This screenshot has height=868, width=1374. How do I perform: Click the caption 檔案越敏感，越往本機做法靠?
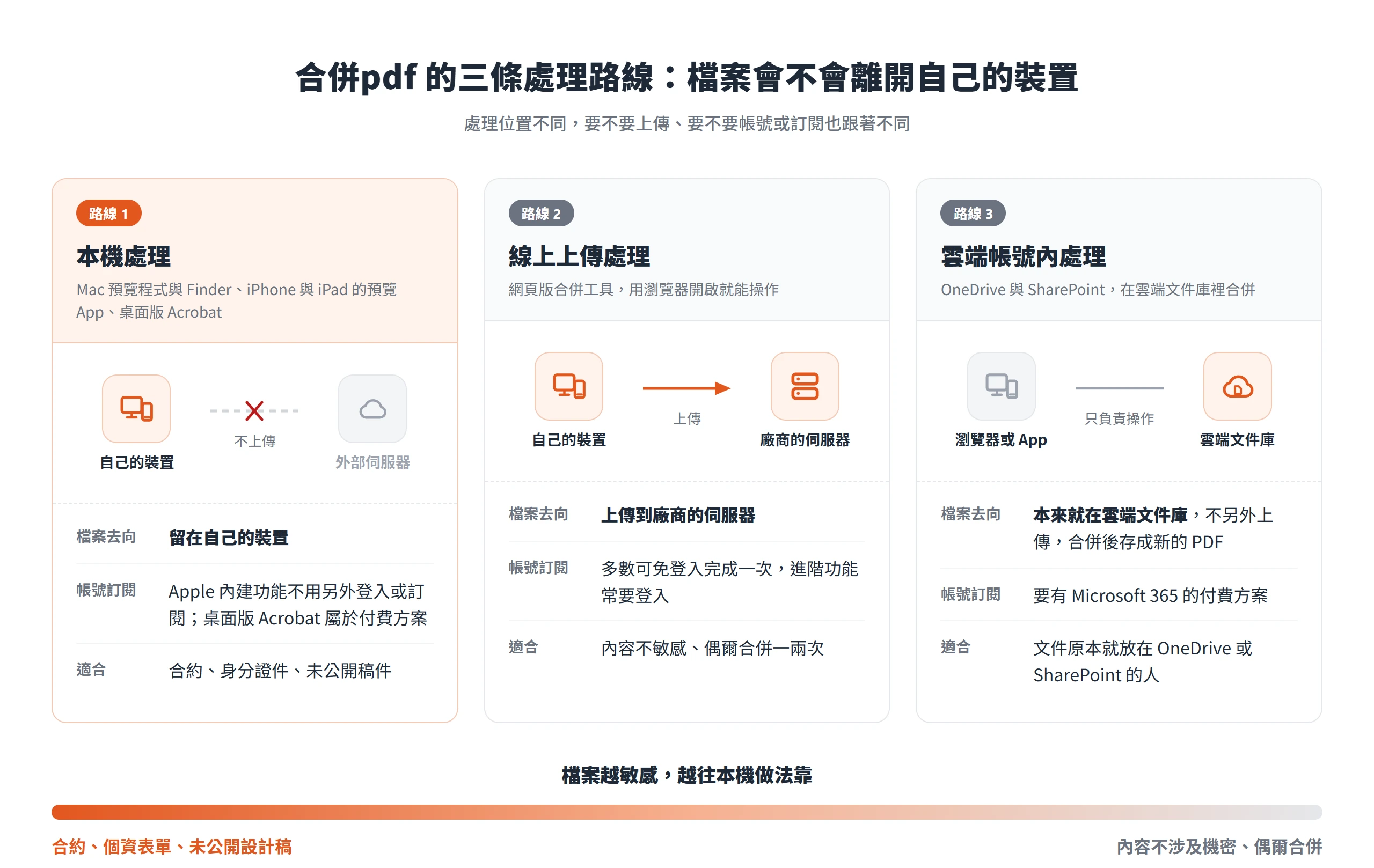(x=686, y=775)
